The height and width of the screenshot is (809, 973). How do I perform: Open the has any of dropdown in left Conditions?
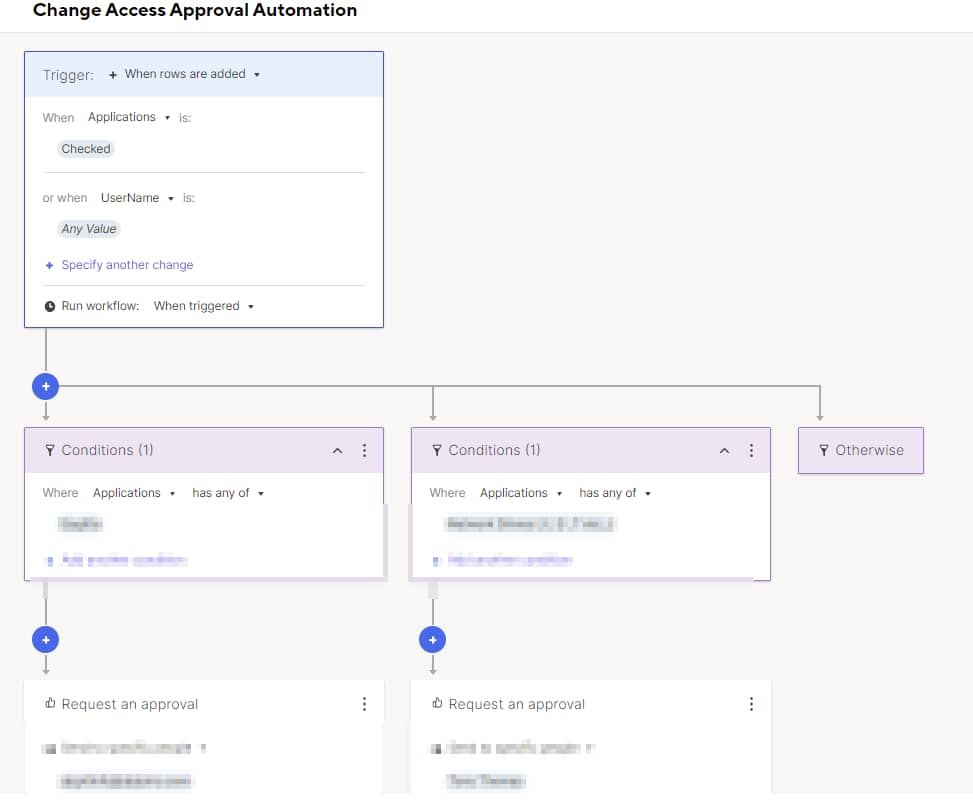(227, 492)
